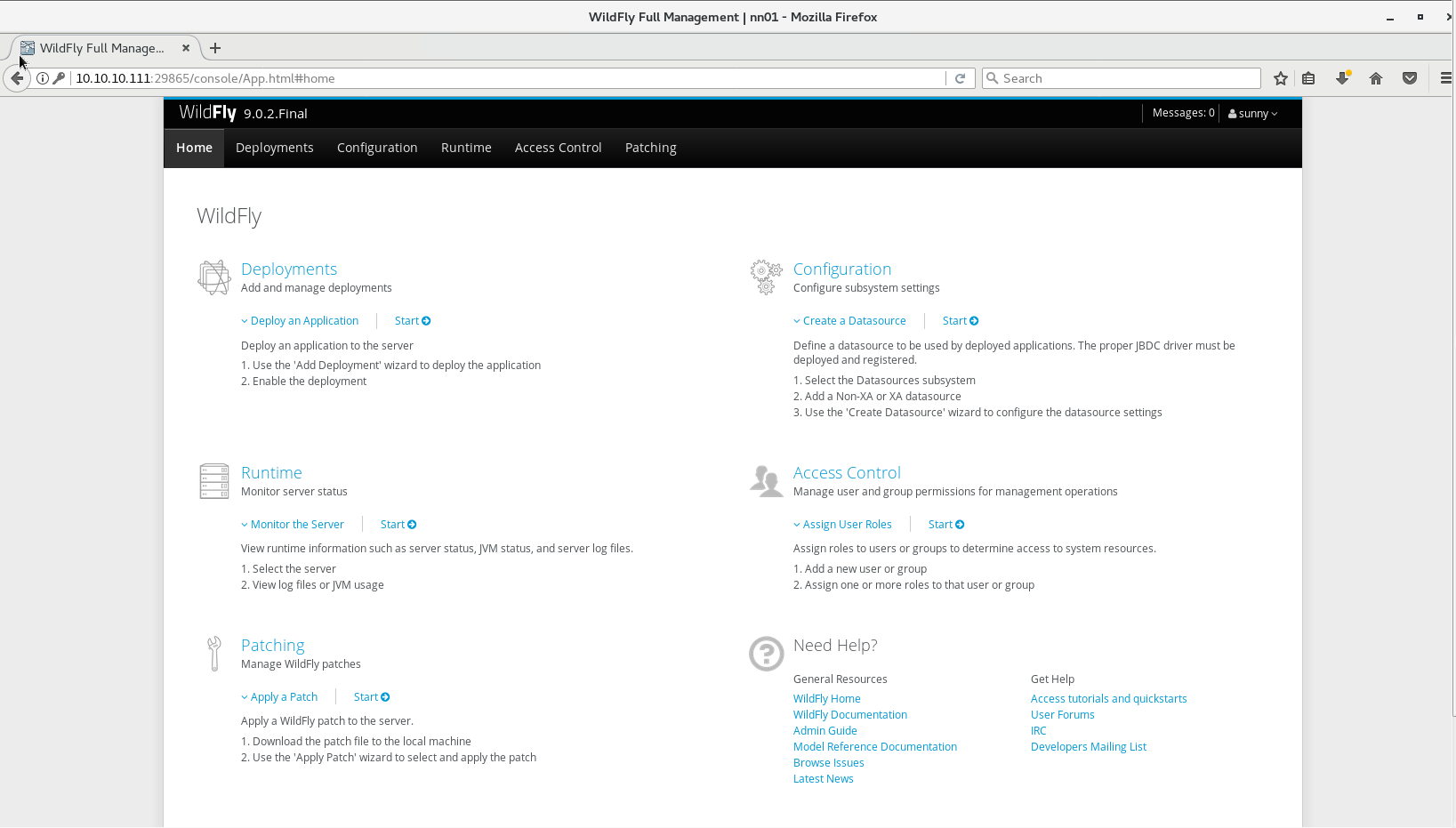
Task: Open the Admin Guide link
Action: pos(825,731)
